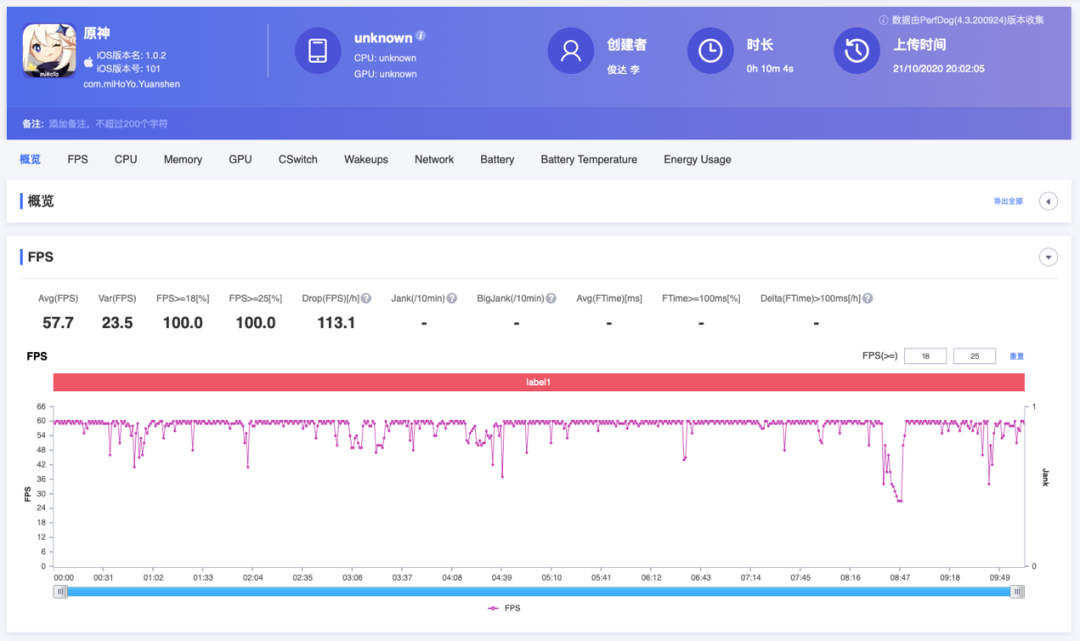This screenshot has width=1080, height=641.
Task: Click help icon beside BigJank(/10min)
Action: click(551, 298)
